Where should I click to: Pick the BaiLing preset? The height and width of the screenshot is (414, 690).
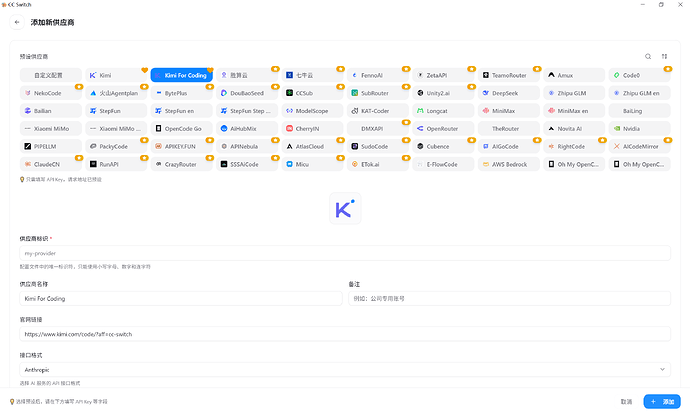(x=640, y=111)
